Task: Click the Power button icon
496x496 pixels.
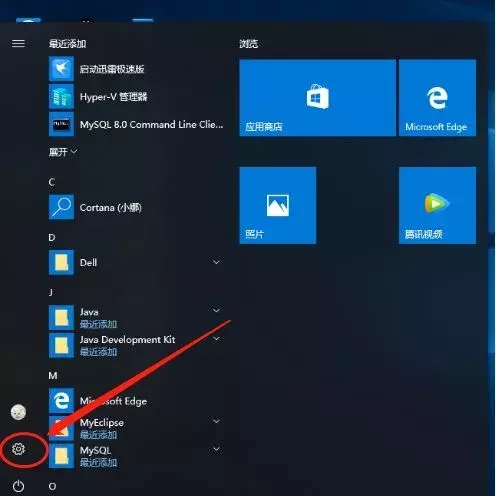Action: click(18, 486)
